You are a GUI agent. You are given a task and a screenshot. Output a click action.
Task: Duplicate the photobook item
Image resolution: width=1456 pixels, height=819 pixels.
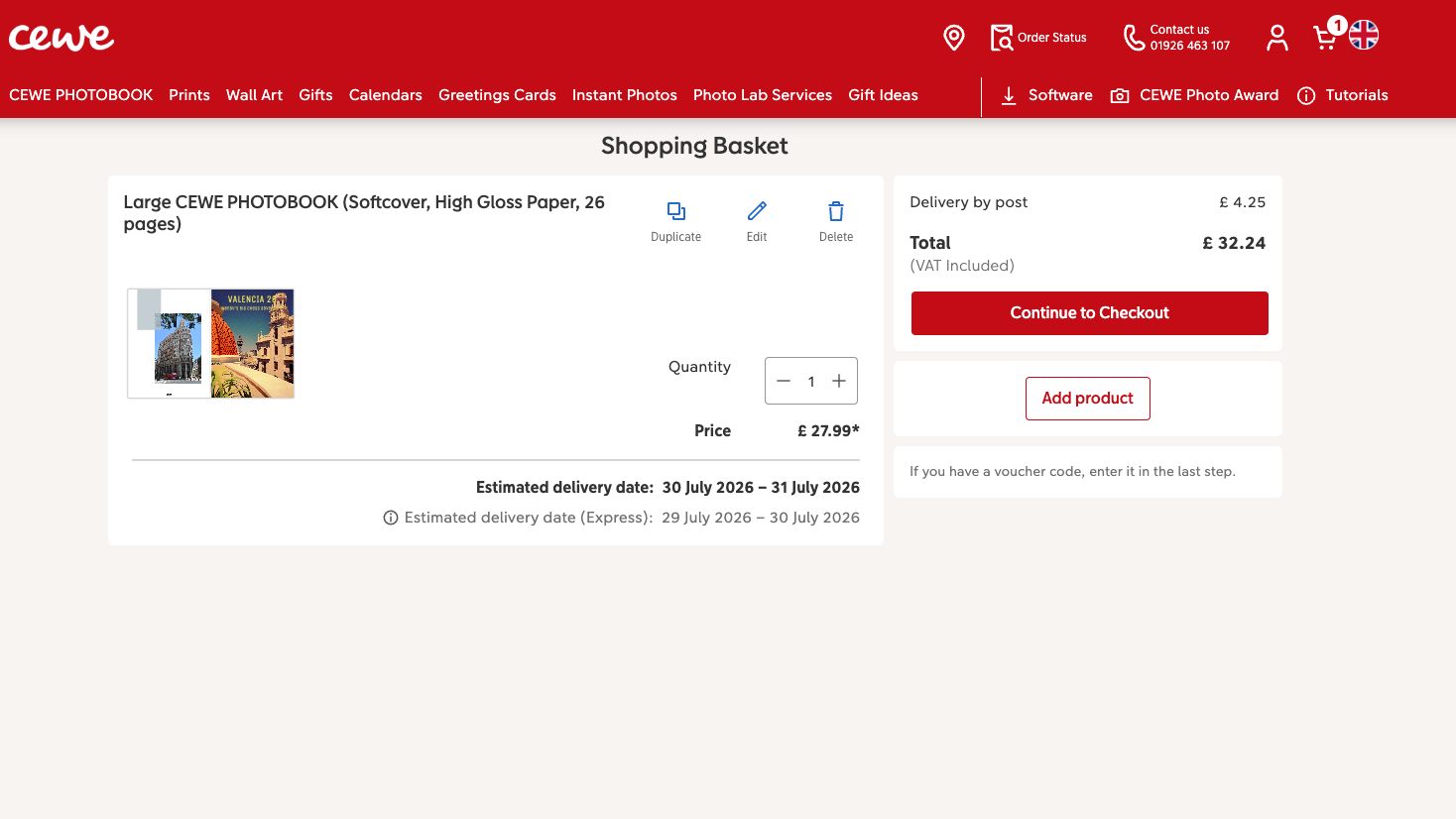tap(676, 222)
